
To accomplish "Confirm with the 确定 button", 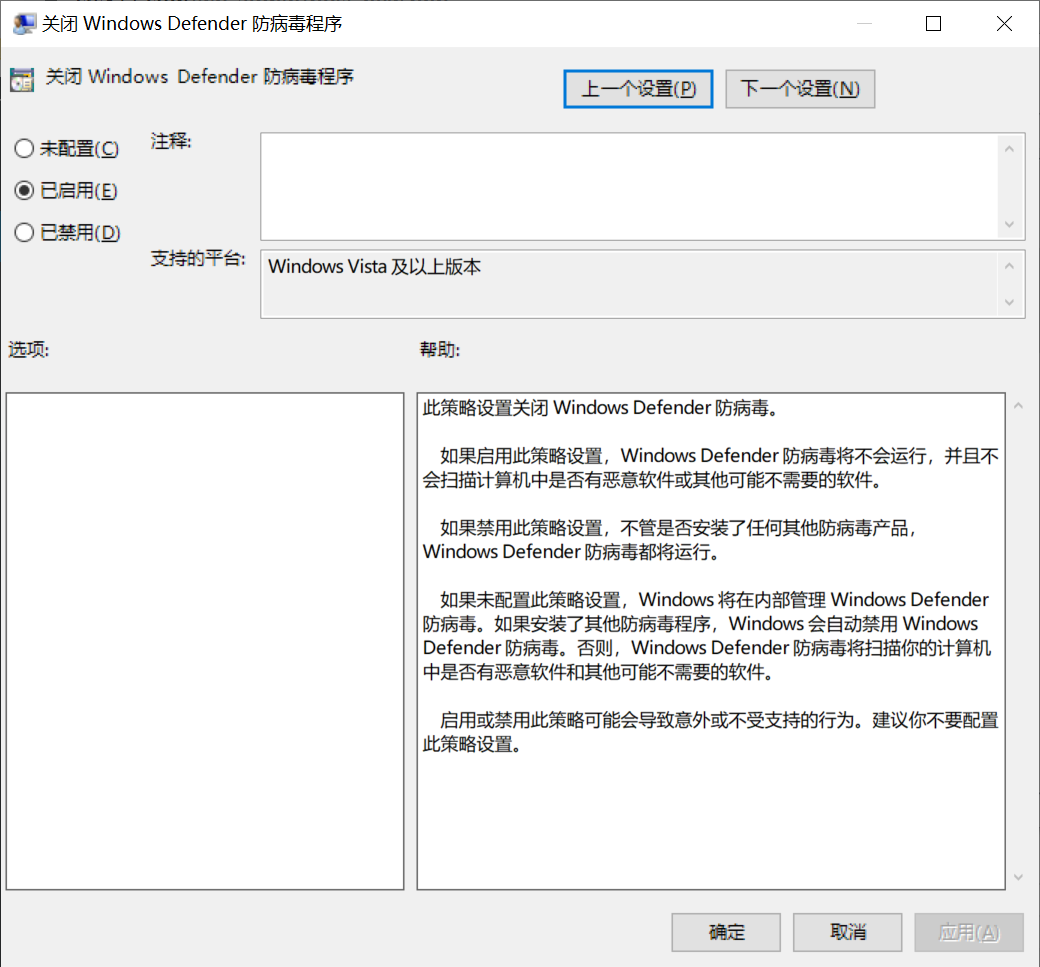I will click(726, 933).
